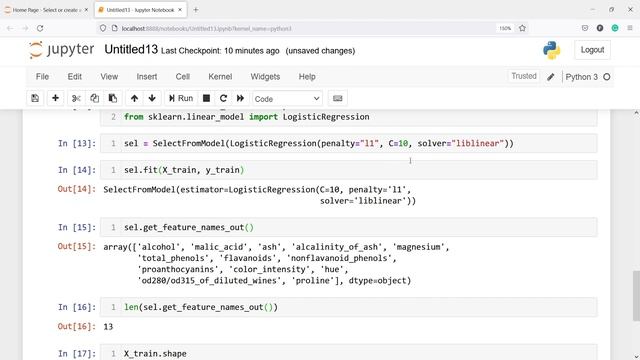Go forward in browser history

click(x=25, y=28)
